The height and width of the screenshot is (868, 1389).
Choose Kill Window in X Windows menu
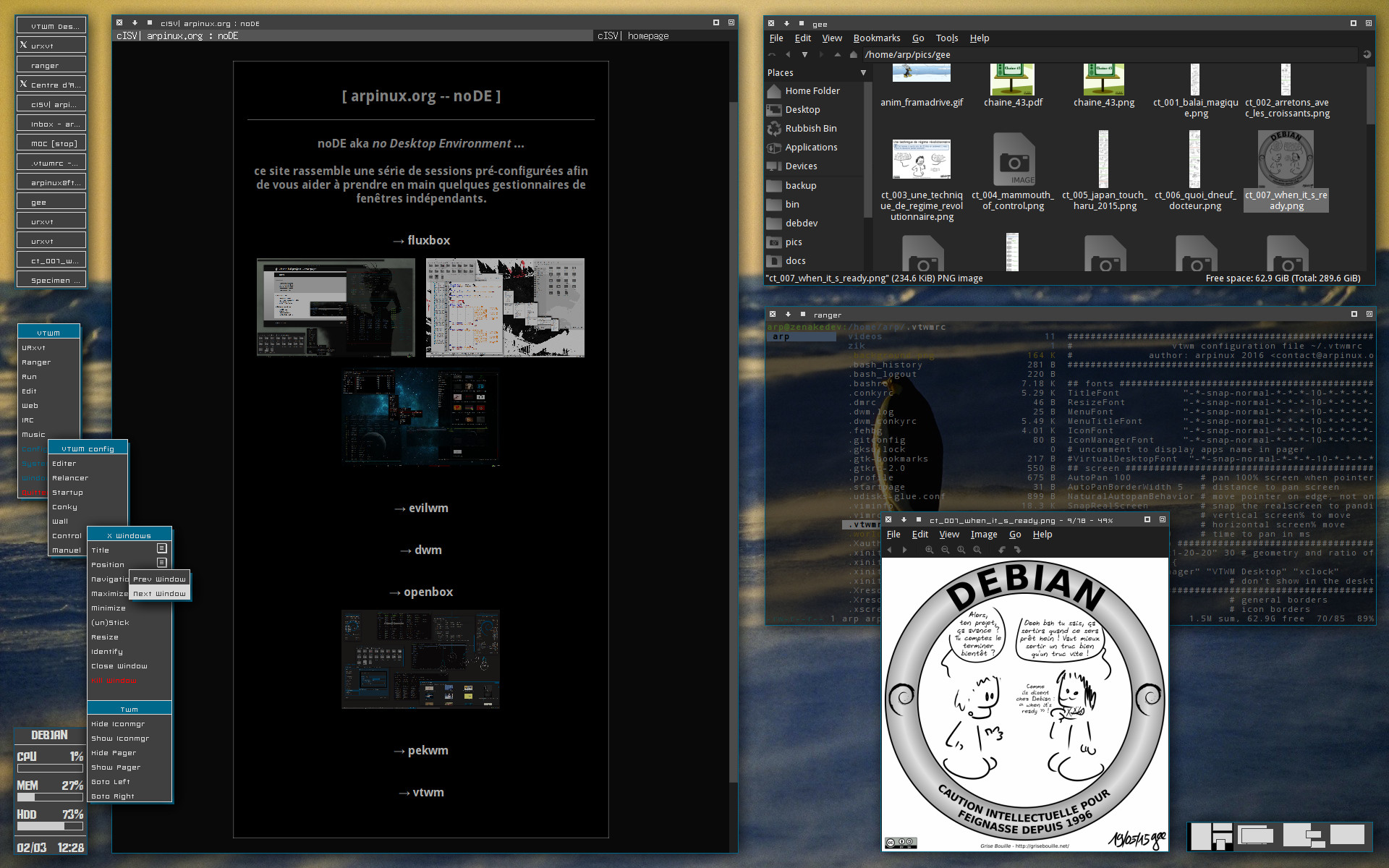point(129,681)
